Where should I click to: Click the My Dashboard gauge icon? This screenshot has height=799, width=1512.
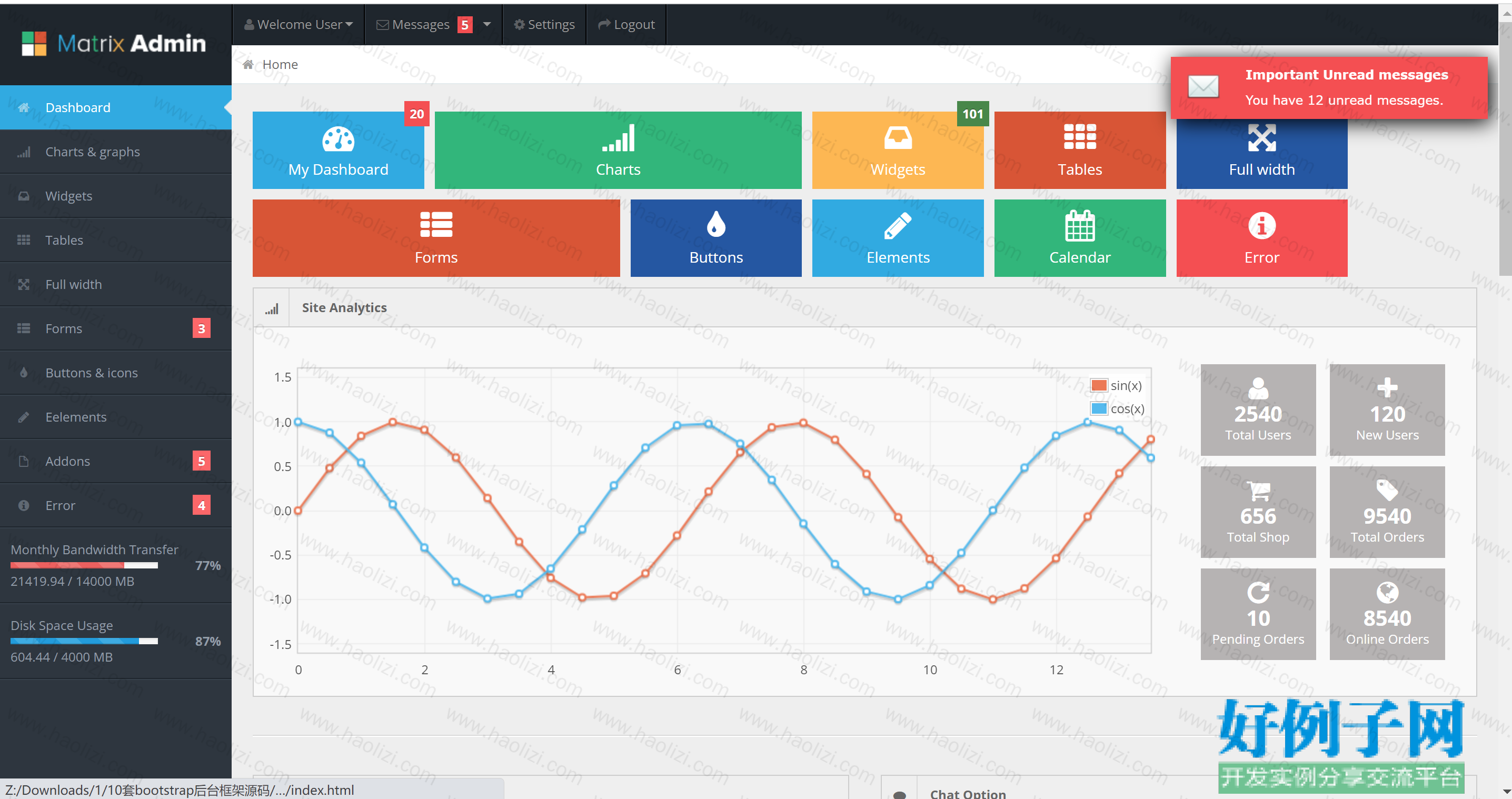[x=338, y=139]
